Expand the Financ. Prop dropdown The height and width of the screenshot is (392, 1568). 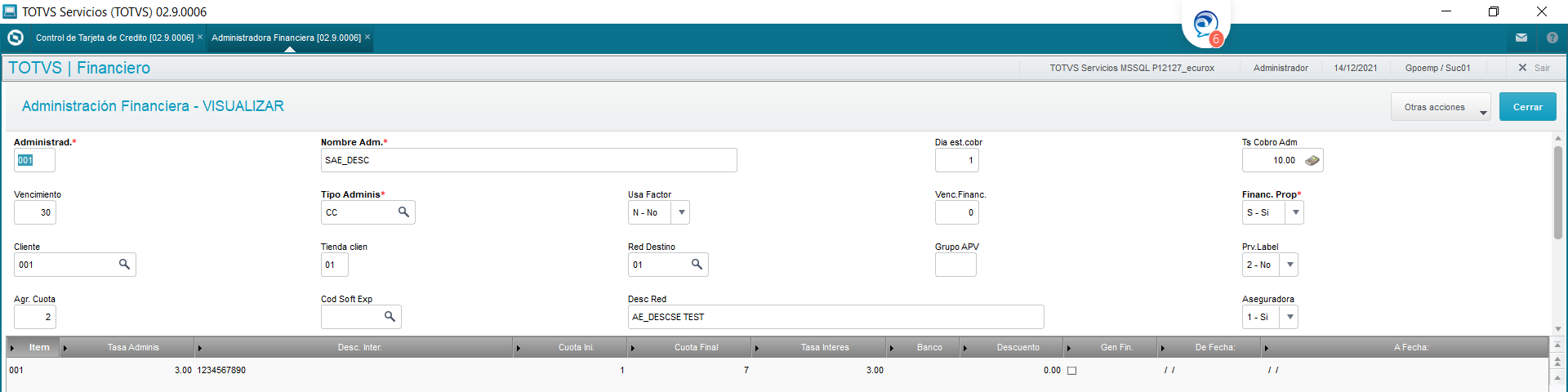[x=1295, y=212]
